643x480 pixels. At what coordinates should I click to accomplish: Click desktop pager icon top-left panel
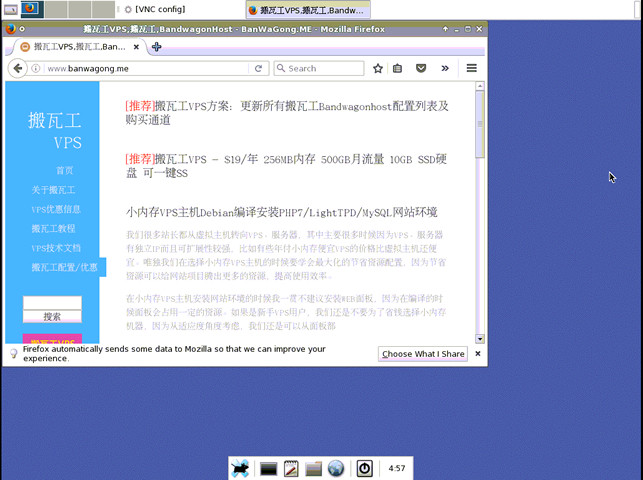coord(11,9)
